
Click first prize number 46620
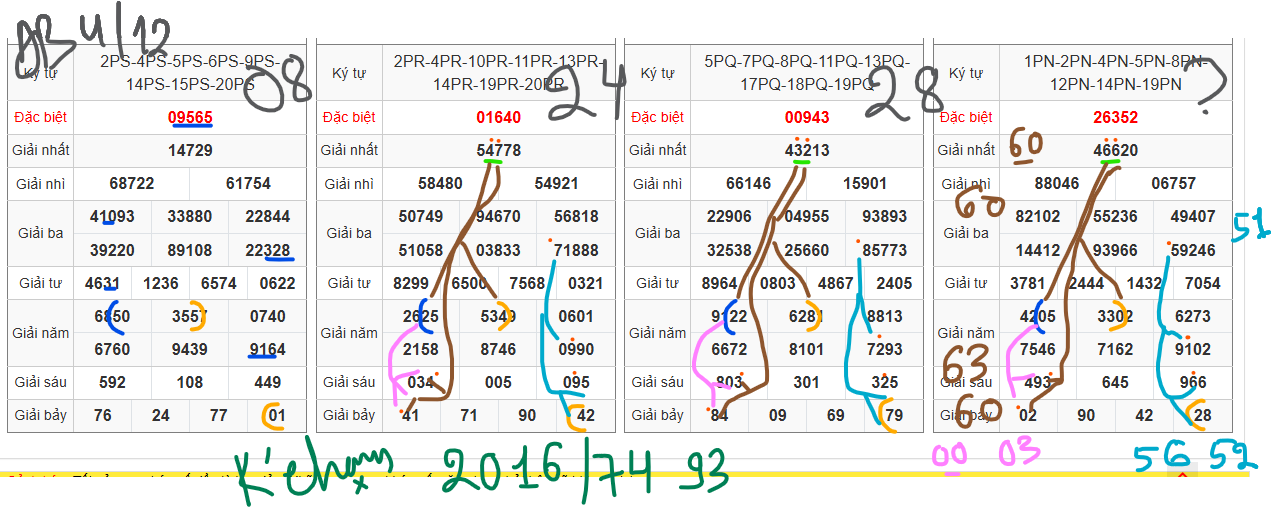(x=1115, y=151)
